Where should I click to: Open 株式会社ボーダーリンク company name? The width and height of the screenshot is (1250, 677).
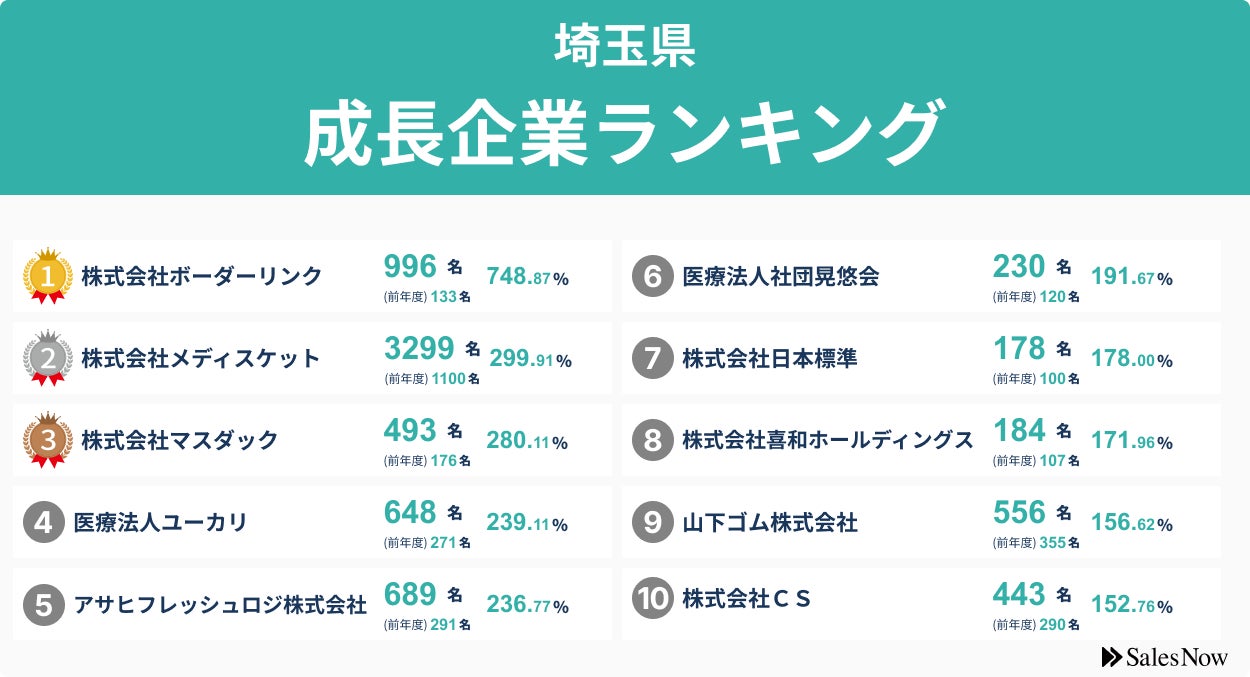202,276
